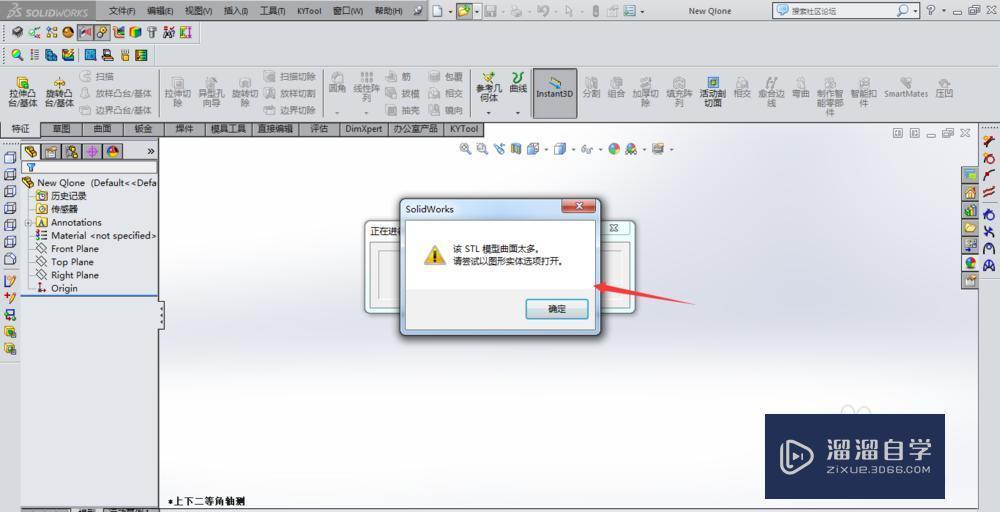Select the DimXpertManager crosshair tab icon
The image size is (1000, 512).
point(92,151)
